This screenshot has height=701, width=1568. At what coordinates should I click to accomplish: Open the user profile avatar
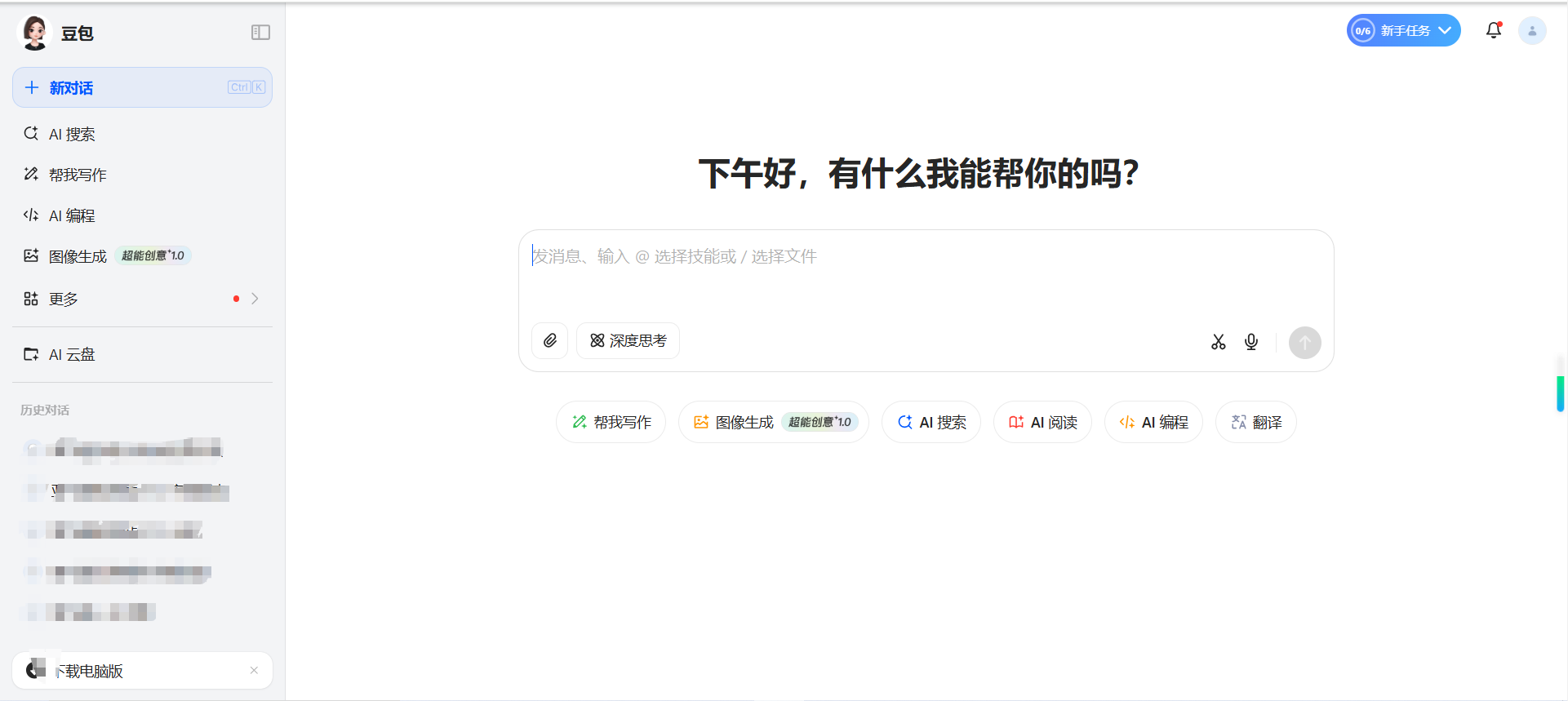point(1532,31)
